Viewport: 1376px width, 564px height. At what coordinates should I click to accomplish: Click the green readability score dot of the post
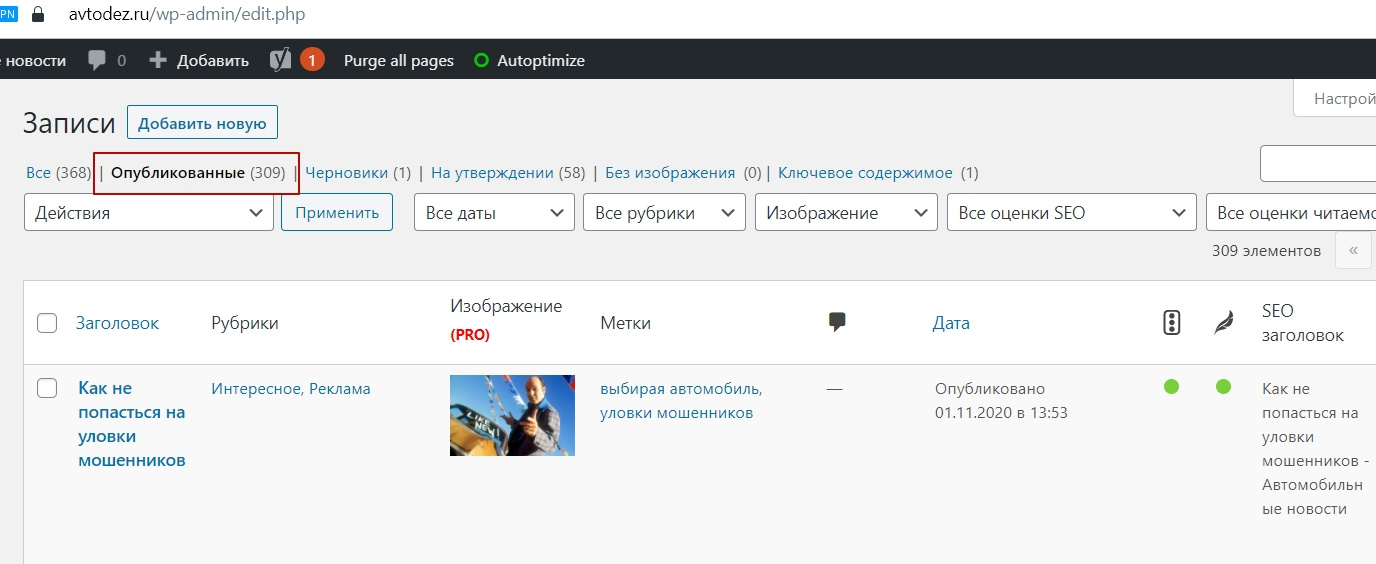[x=1223, y=387]
